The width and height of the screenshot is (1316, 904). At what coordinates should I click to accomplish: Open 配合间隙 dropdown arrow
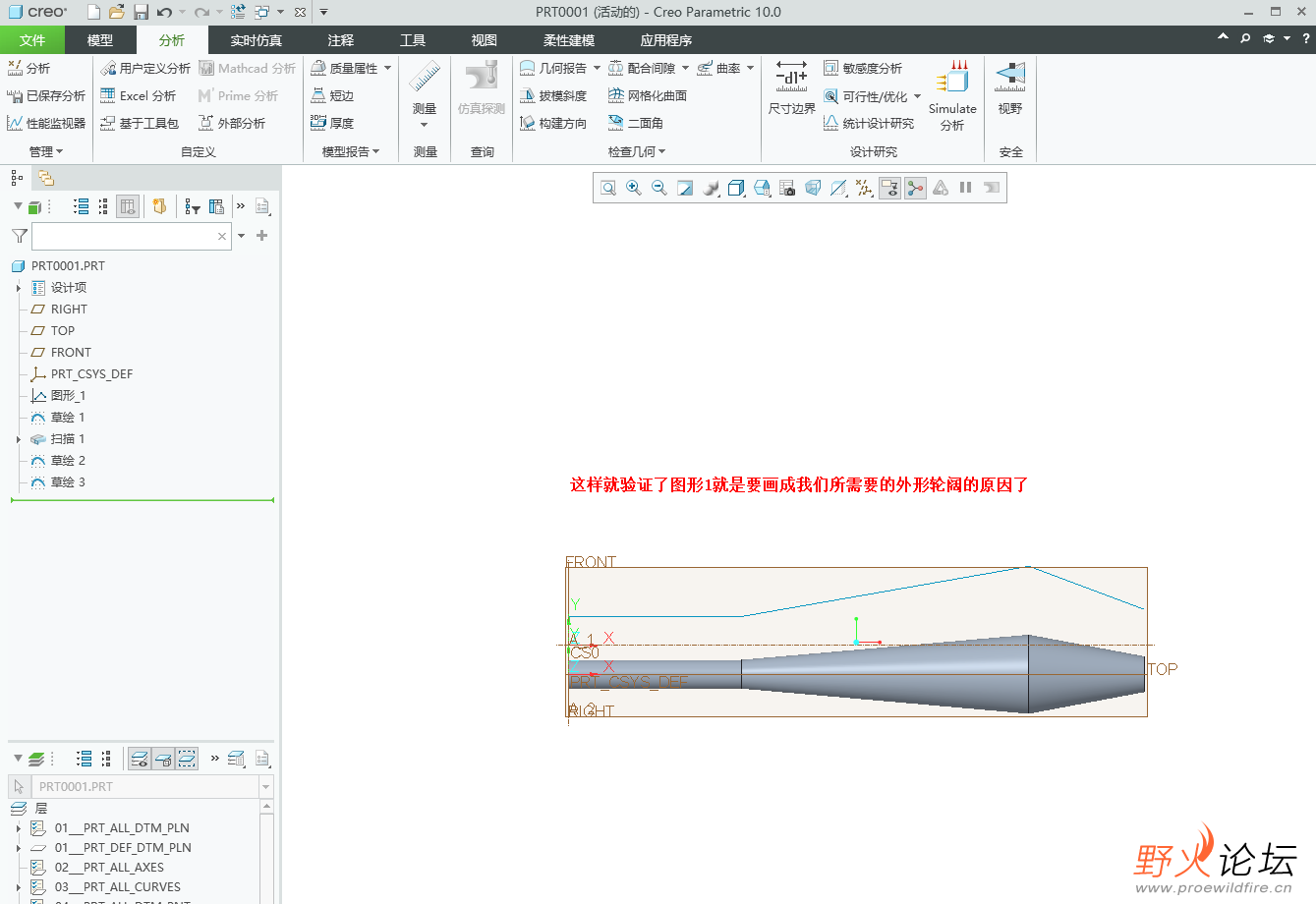click(685, 68)
